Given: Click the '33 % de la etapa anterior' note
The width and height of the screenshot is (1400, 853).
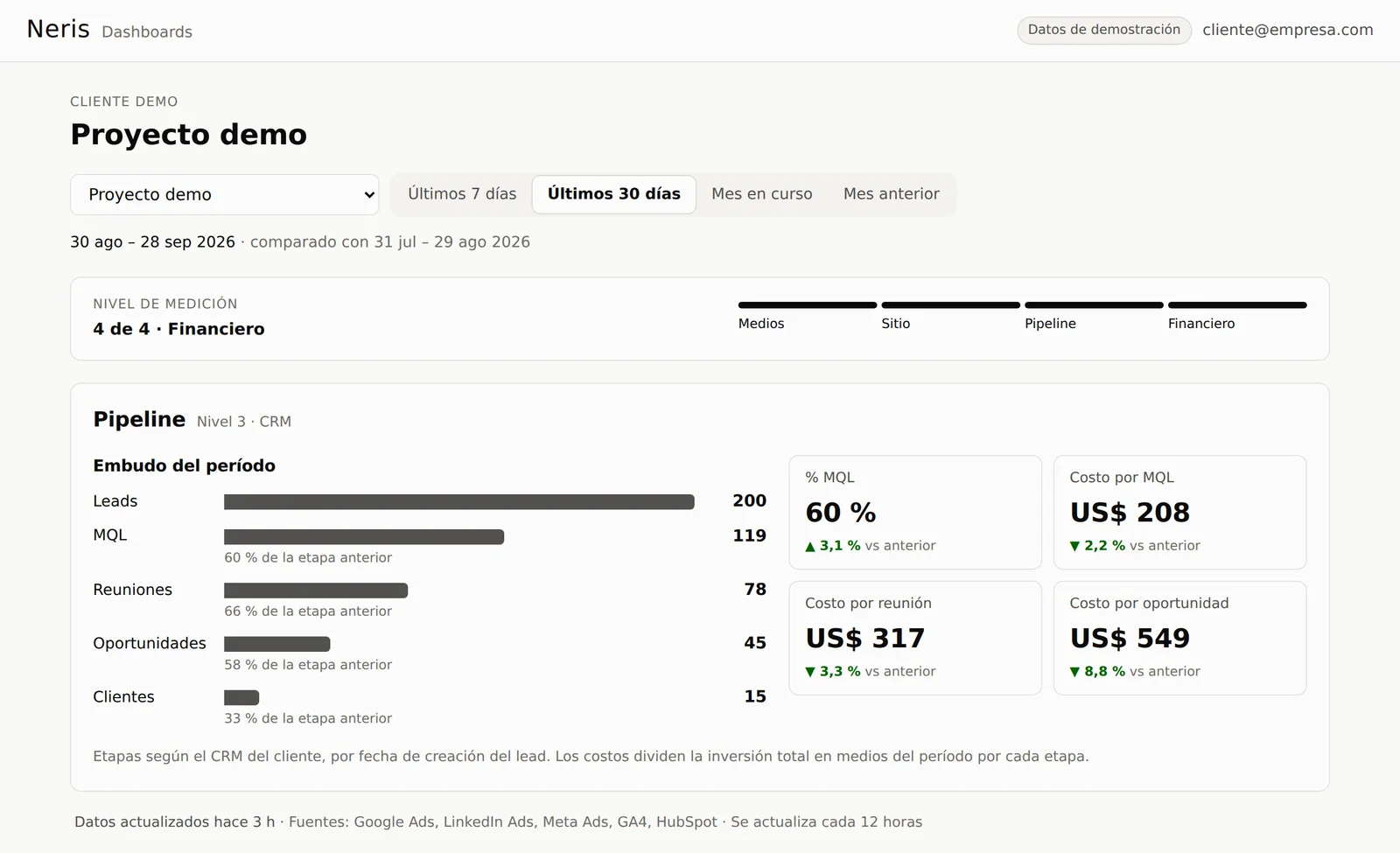Looking at the screenshot, I should 308,718.
